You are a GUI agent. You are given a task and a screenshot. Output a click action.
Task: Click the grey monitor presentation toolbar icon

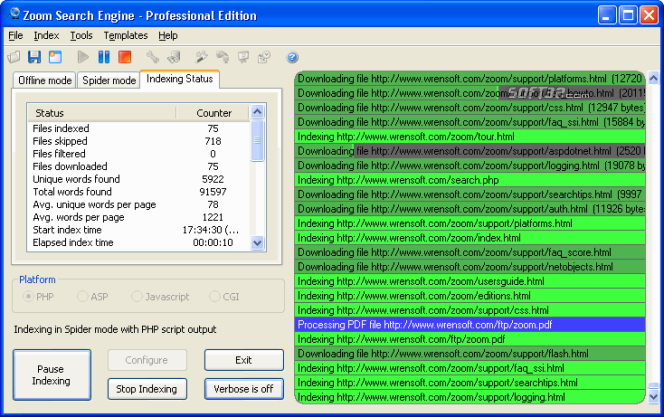tap(243, 57)
